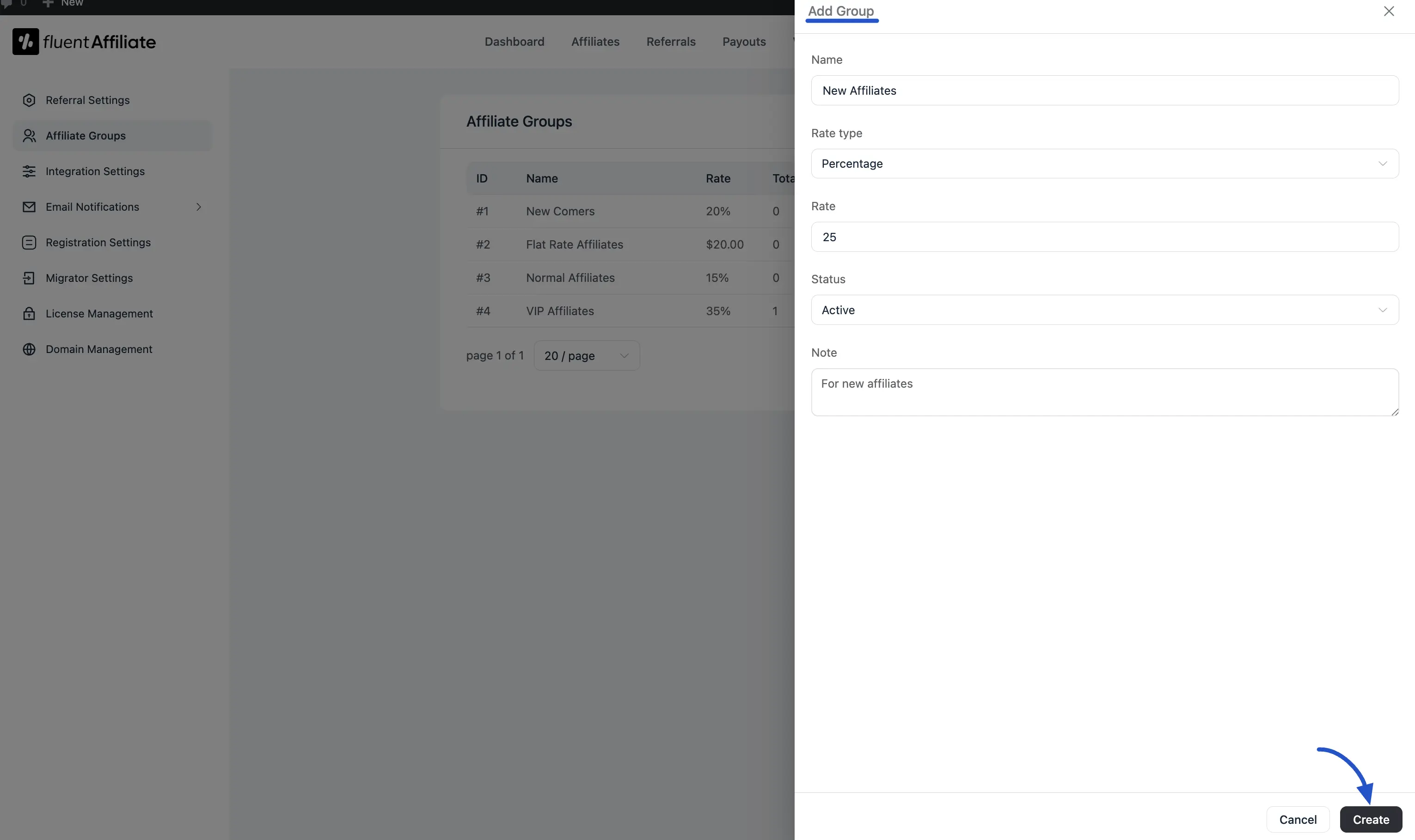Open the 20 / page size dropdown
The image size is (1415, 840).
586,355
